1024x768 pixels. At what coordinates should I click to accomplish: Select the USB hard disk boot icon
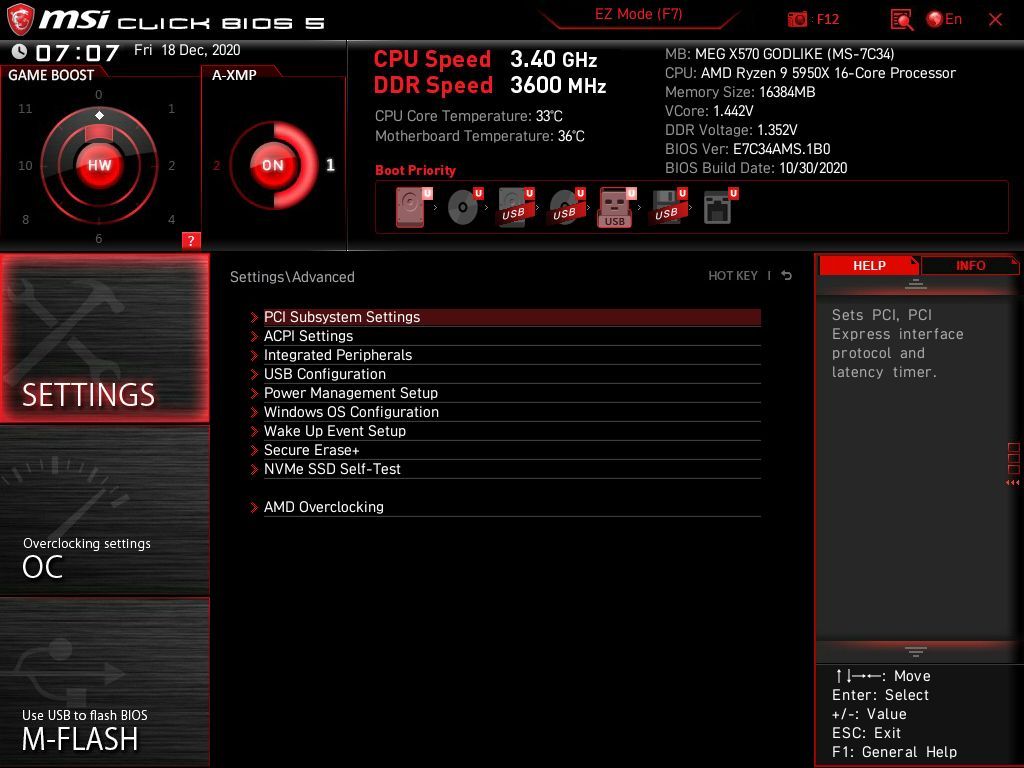516,208
